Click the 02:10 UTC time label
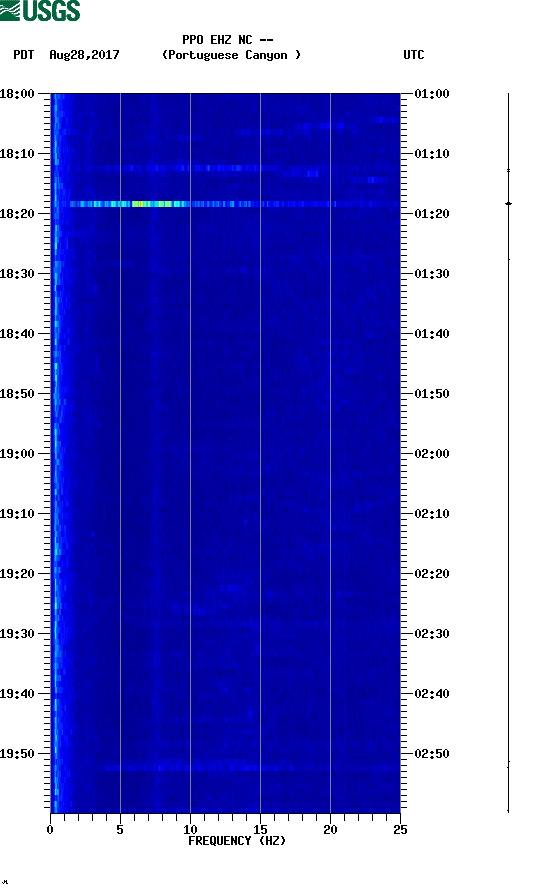 point(432,514)
